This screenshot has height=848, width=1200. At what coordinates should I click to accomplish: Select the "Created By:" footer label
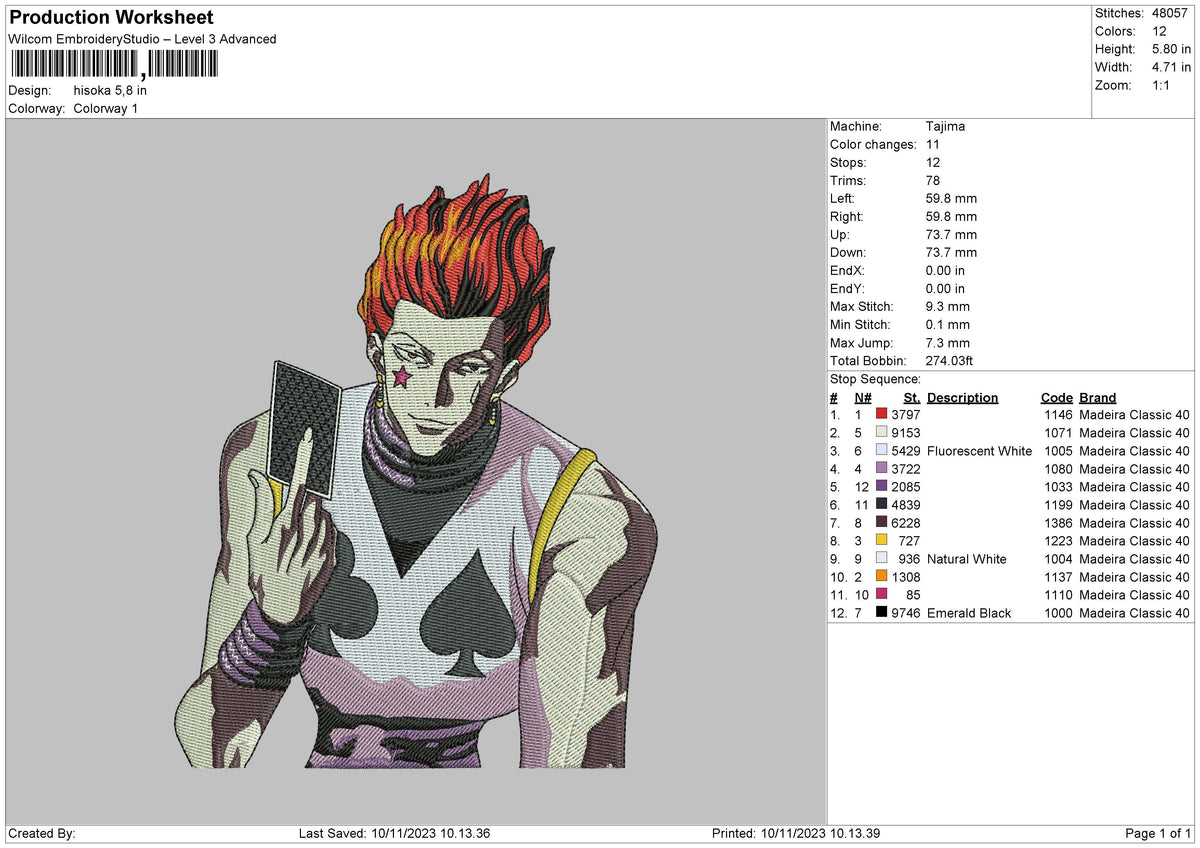[x=42, y=833]
